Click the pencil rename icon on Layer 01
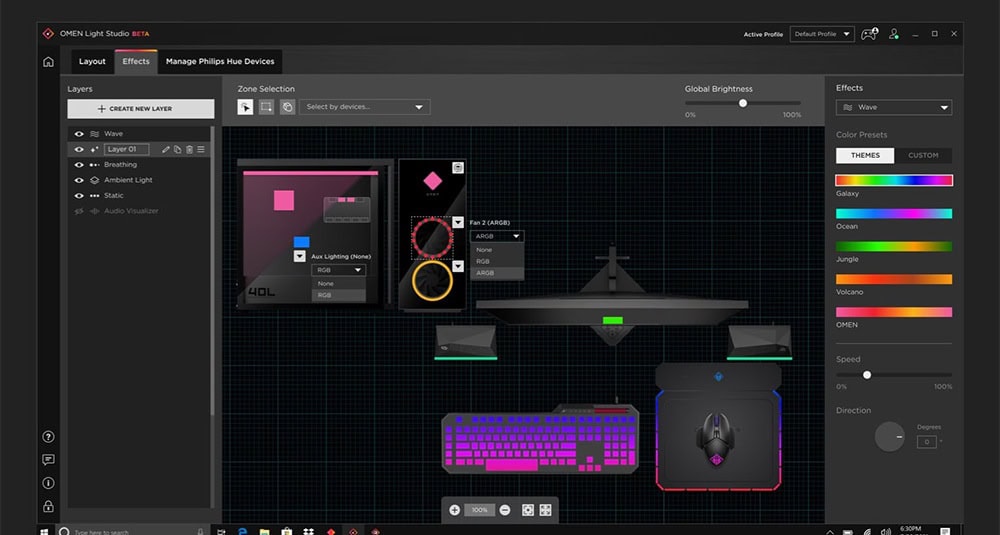The image size is (1000, 535). point(166,149)
